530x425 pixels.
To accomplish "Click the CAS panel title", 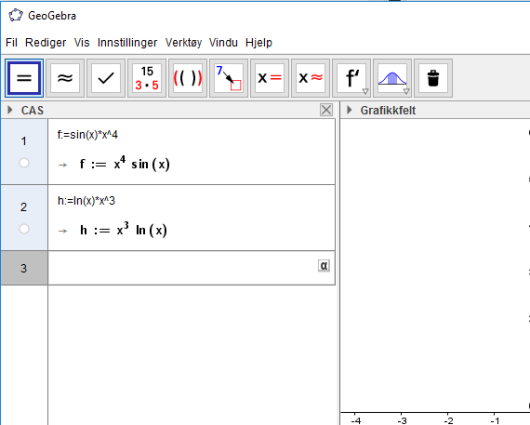I will pos(32,110).
